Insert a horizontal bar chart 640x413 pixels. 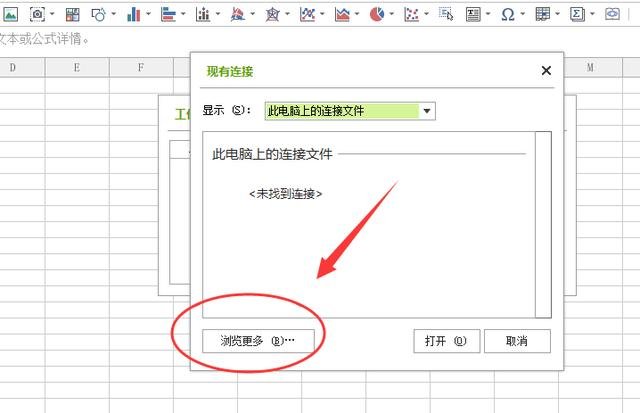pos(168,15)
